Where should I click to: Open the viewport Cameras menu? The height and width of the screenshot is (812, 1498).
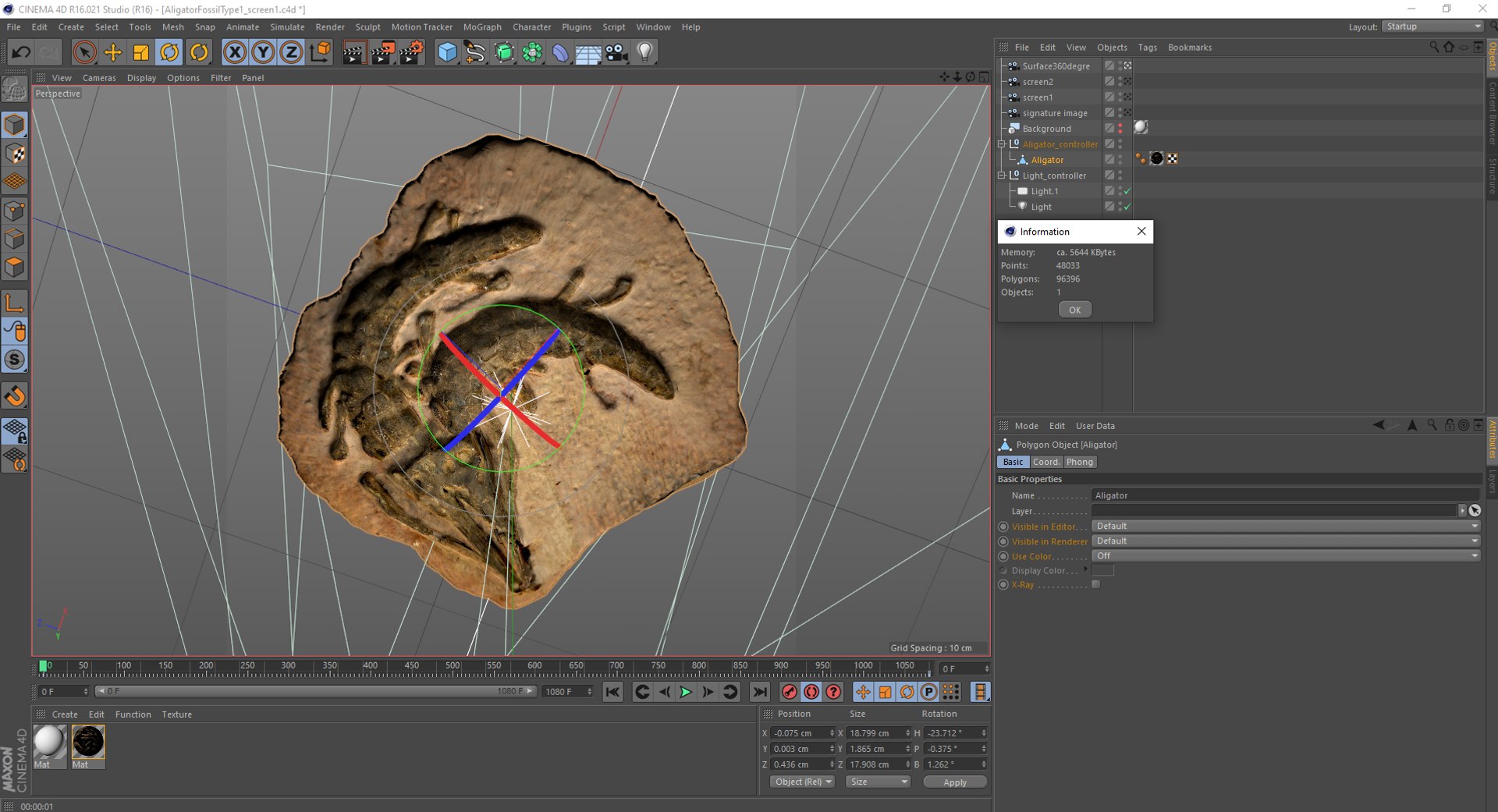(99, 78)
